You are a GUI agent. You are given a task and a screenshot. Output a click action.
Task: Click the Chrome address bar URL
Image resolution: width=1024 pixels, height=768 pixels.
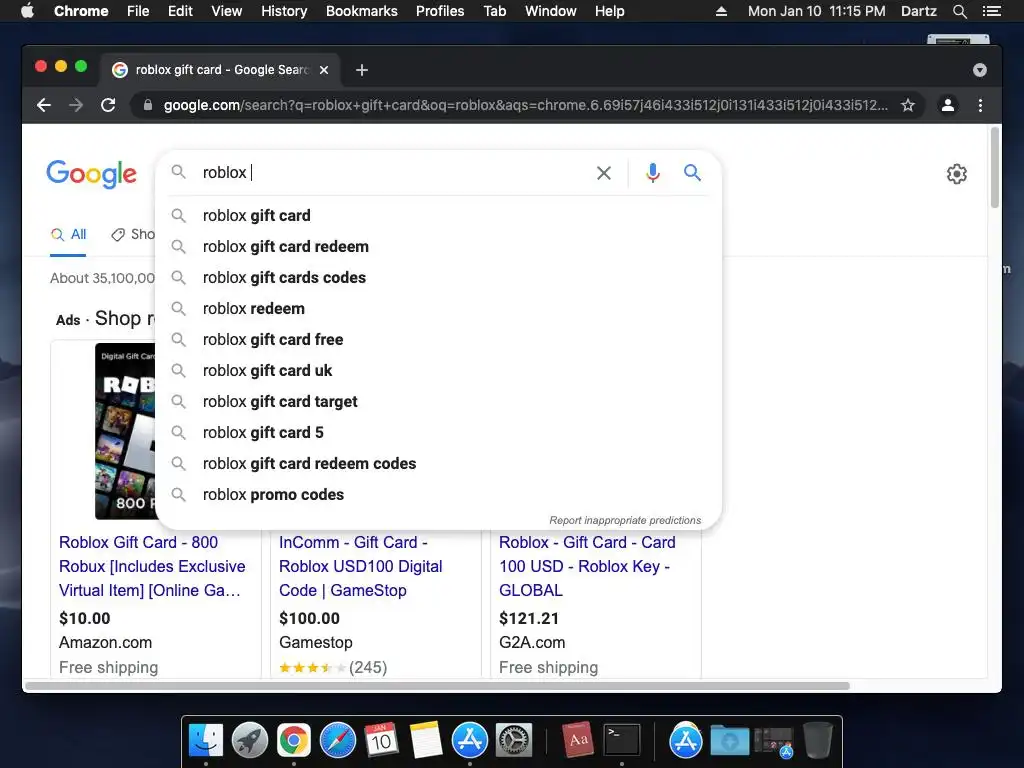526,105
